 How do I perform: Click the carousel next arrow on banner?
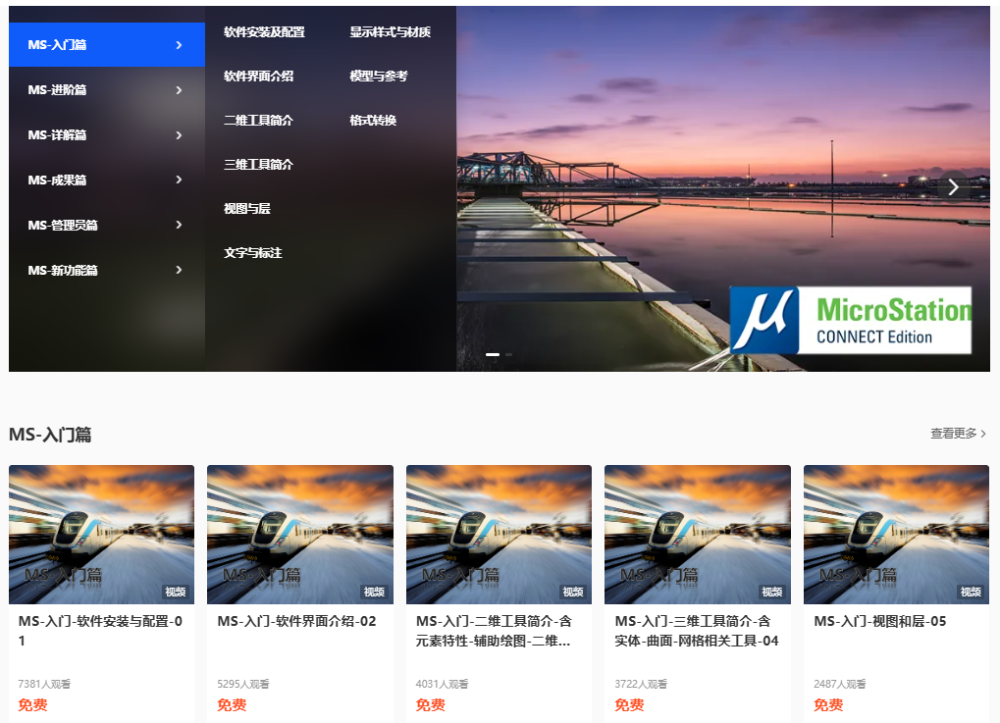(x=953, y=187)
